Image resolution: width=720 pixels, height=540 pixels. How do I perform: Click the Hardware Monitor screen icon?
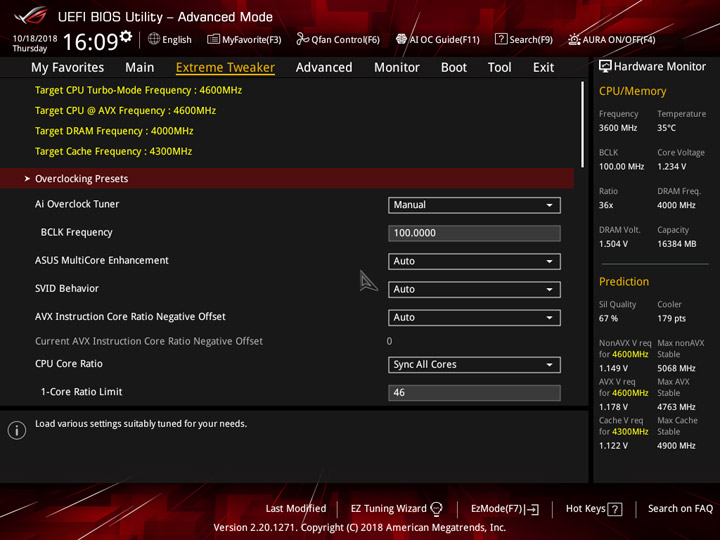[605, 67]
